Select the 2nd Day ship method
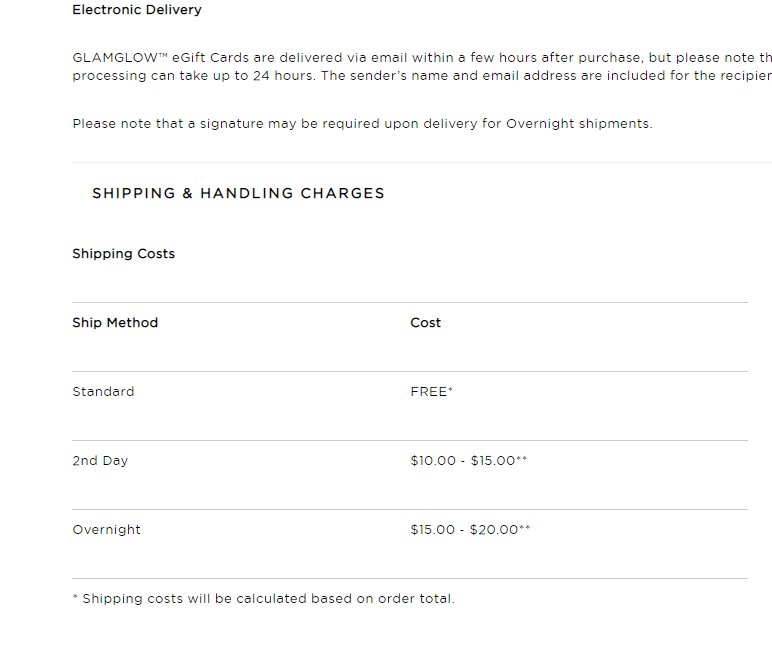This screenshot has width=772, height=667. [x=100, y=461]
